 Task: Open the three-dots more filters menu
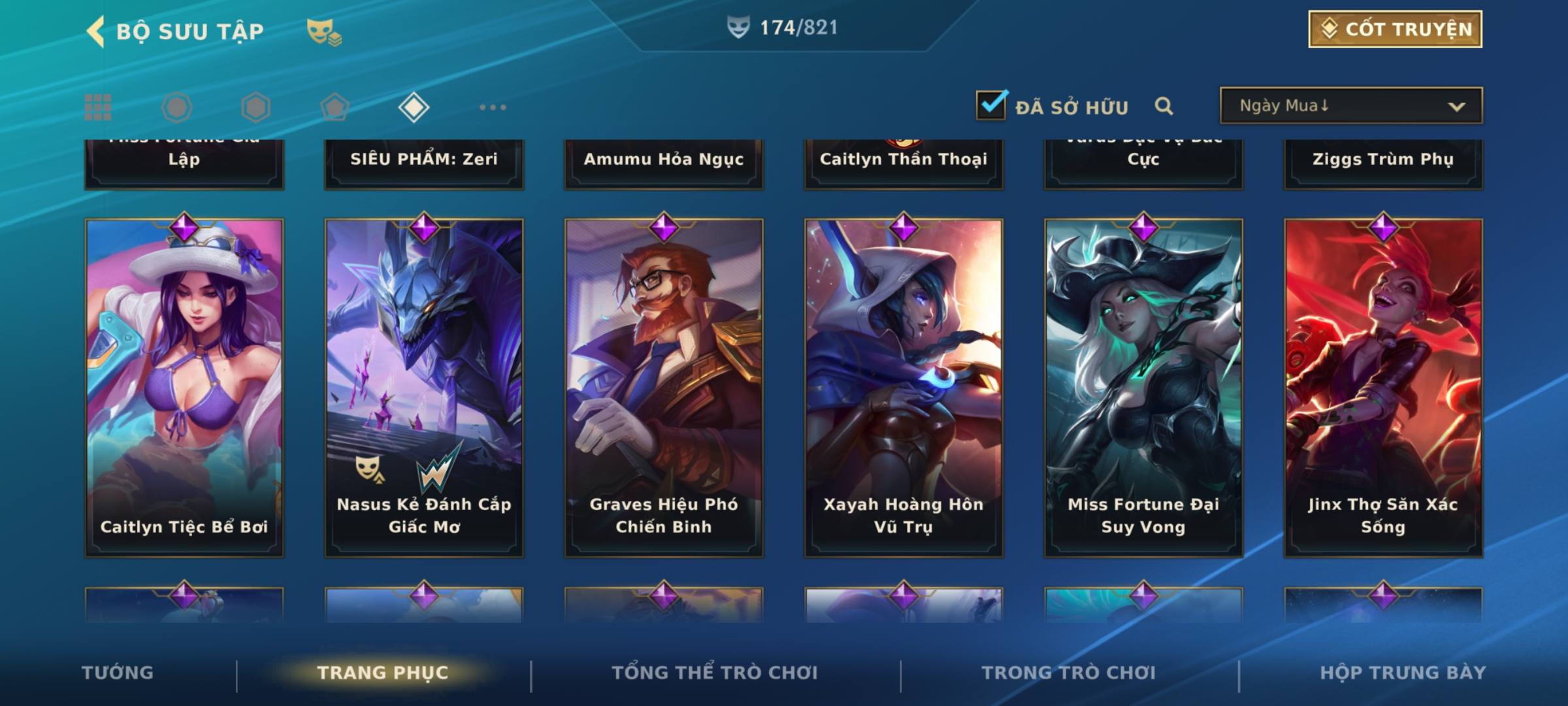(x=493, y=107)
